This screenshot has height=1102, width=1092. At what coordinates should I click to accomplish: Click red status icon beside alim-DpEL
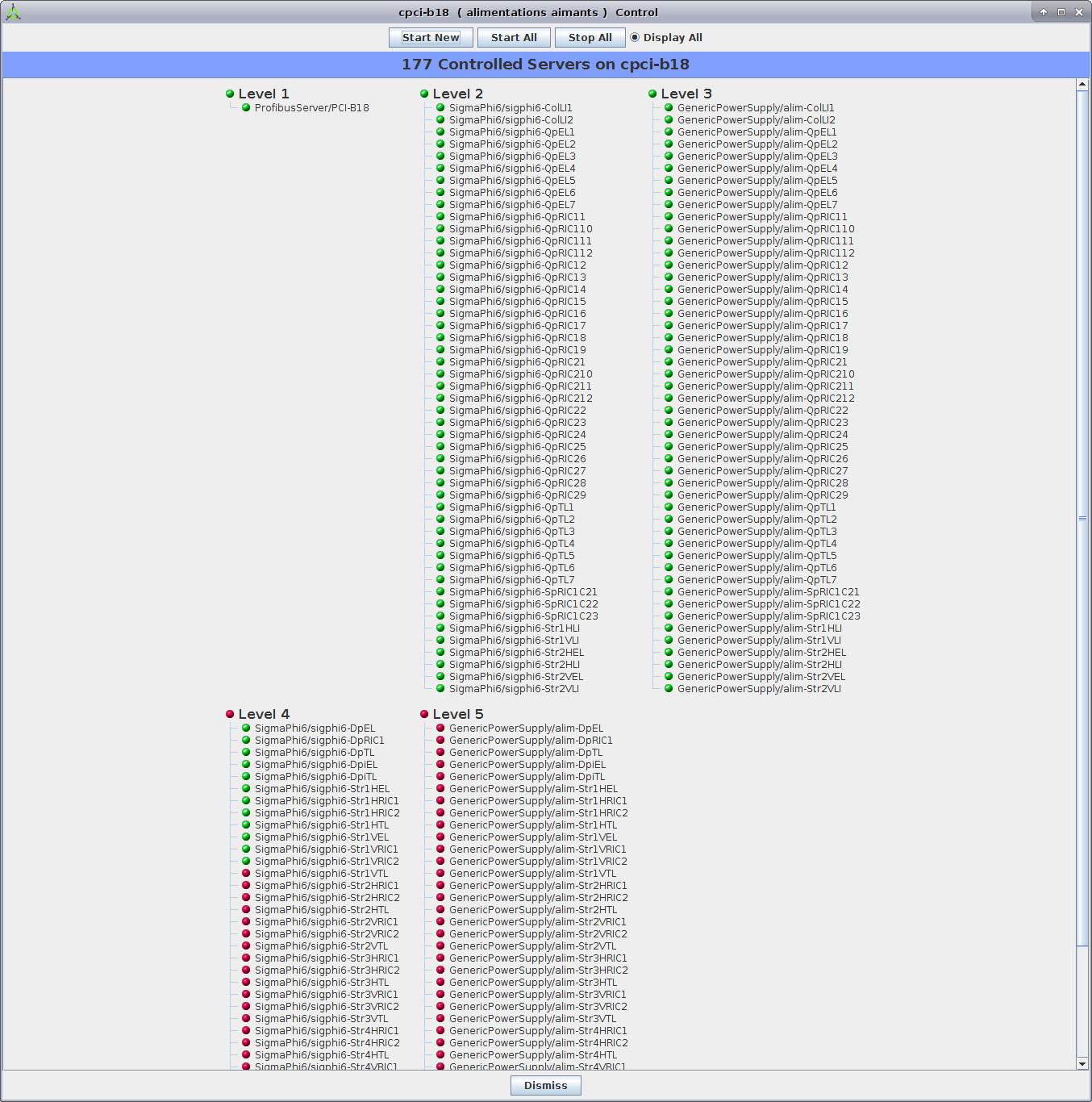[440, 728]
